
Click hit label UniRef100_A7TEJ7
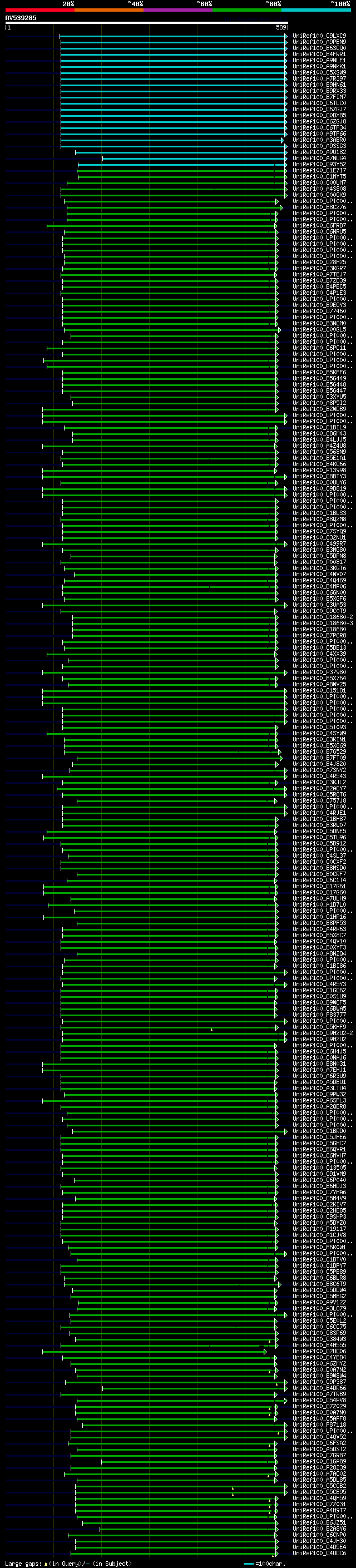click(319, 275)
